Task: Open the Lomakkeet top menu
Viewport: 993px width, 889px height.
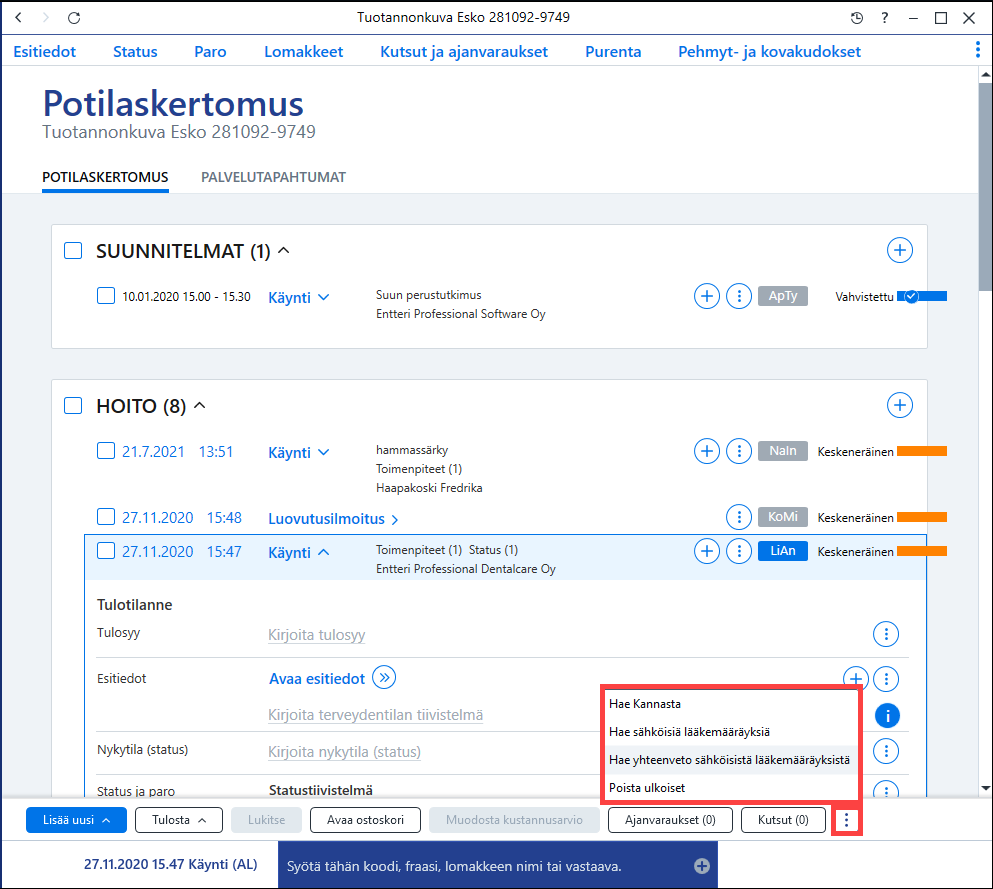Action: tap(303, 51)
